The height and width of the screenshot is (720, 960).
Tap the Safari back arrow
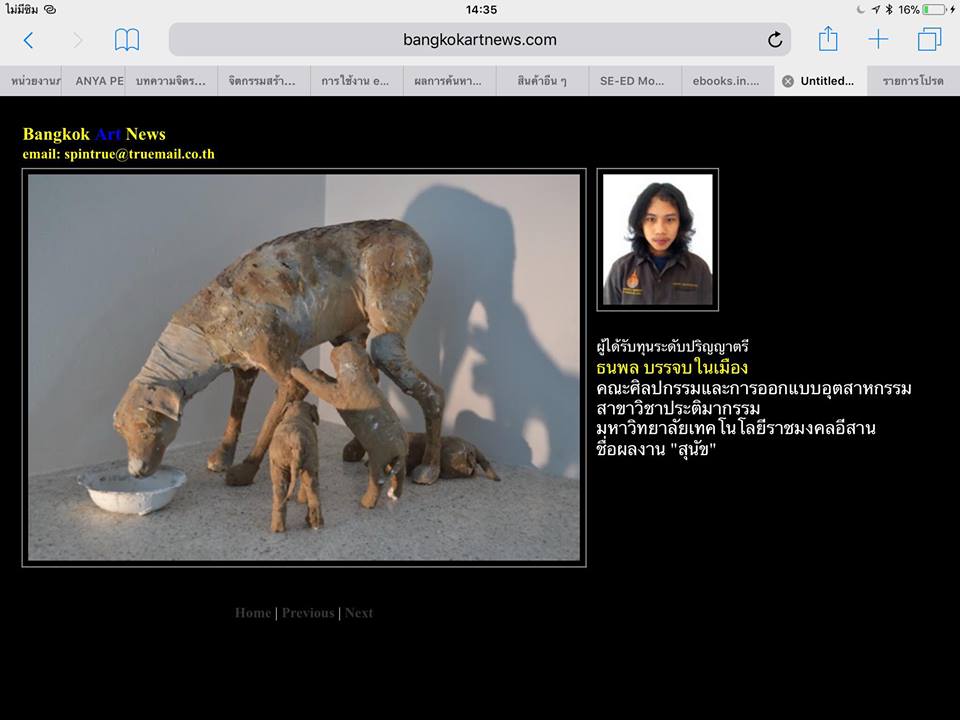coord(28,40)
